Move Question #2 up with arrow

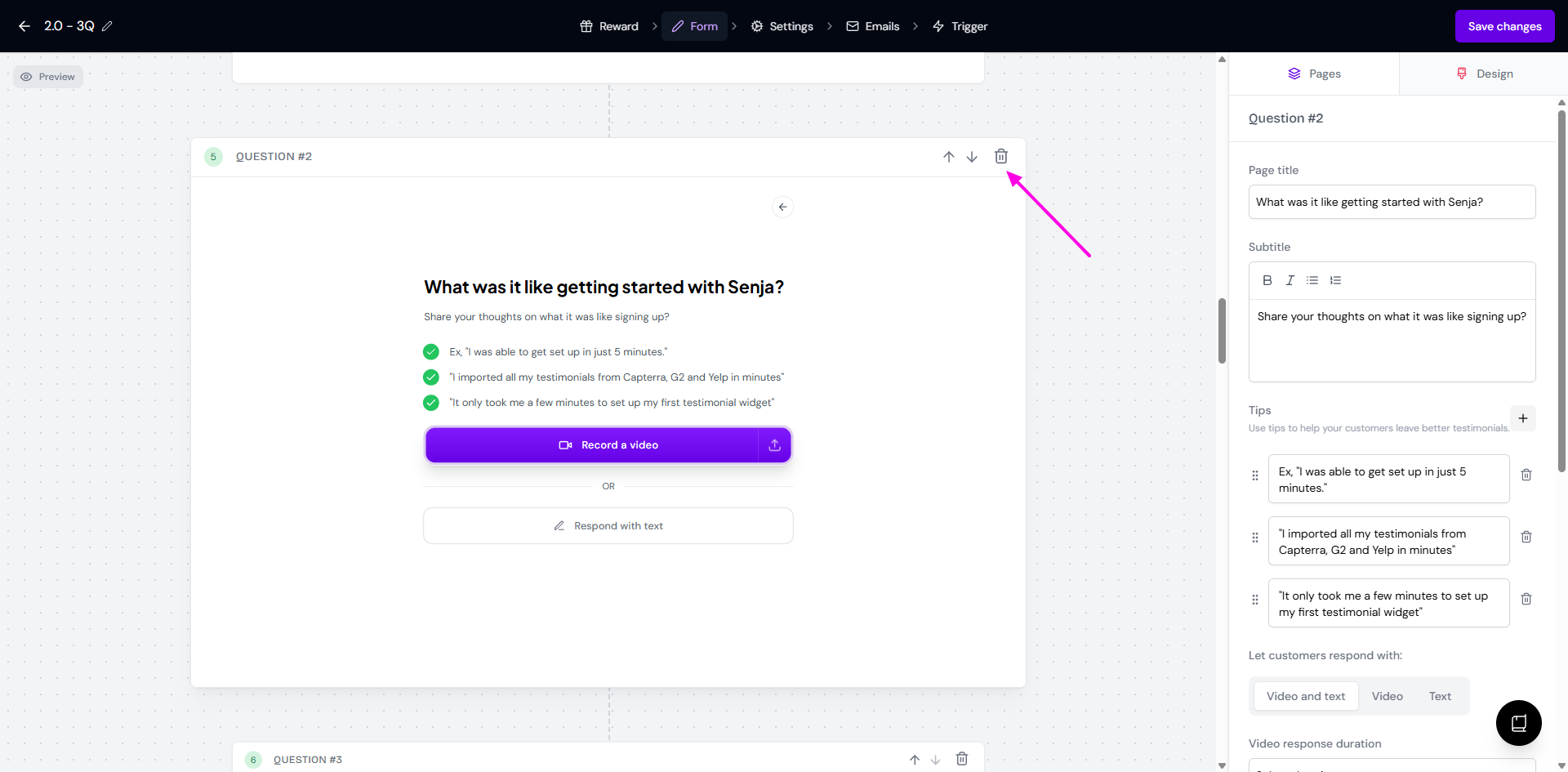948,157
